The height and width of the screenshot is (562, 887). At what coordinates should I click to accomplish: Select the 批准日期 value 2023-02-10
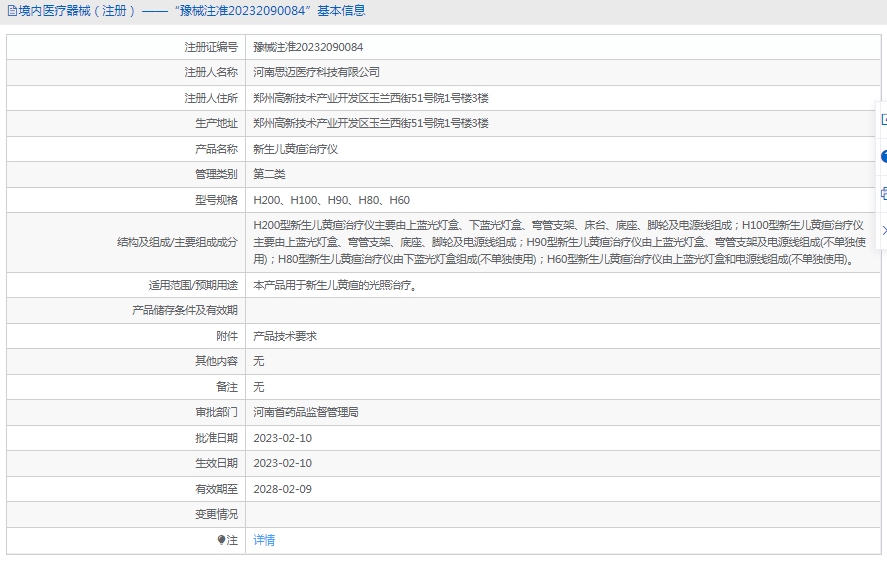(282, 438)
